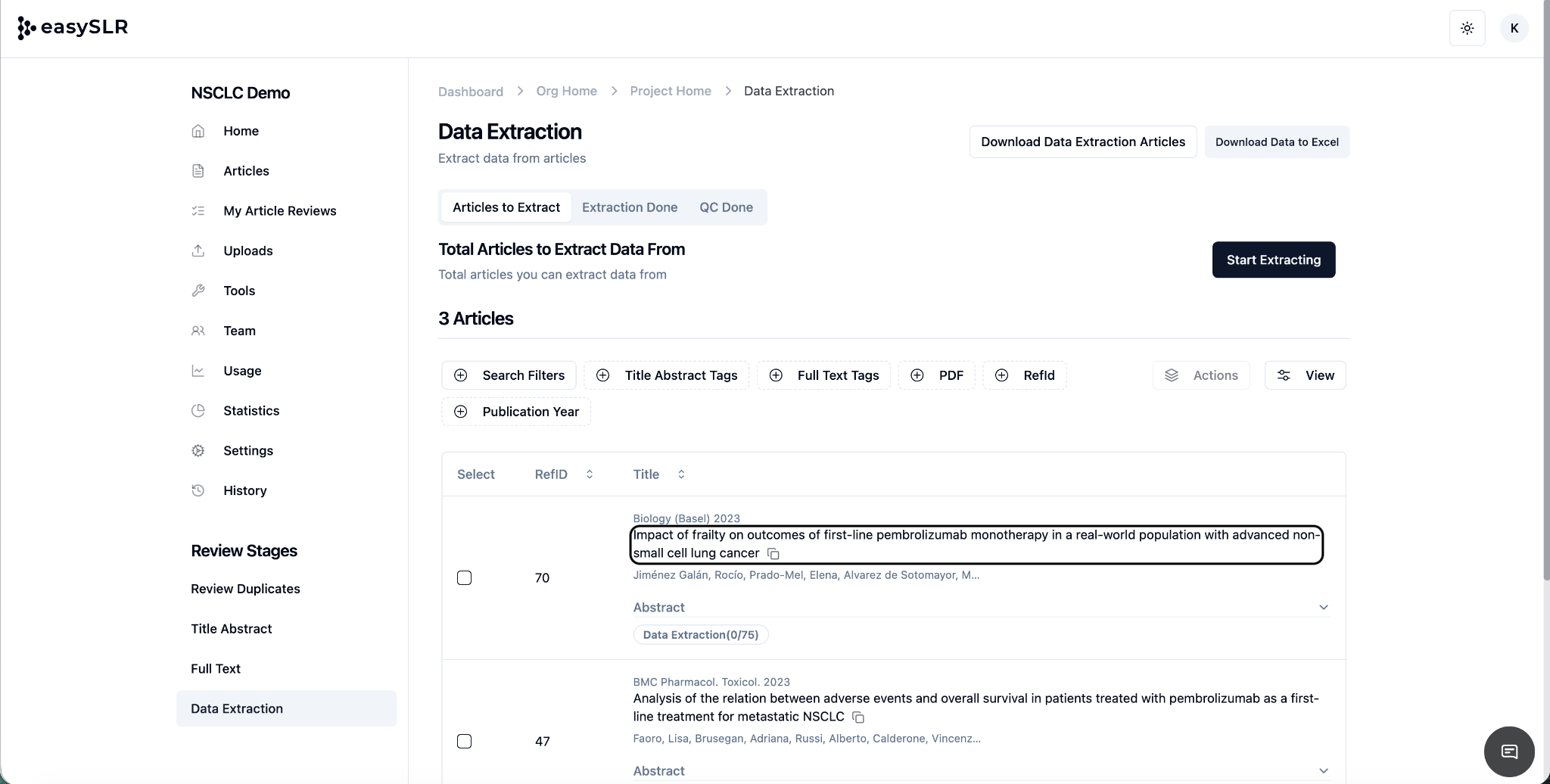Click the Statistics pie chart icon
Viewport: 1550px width, 784px height.
point(198,411)
